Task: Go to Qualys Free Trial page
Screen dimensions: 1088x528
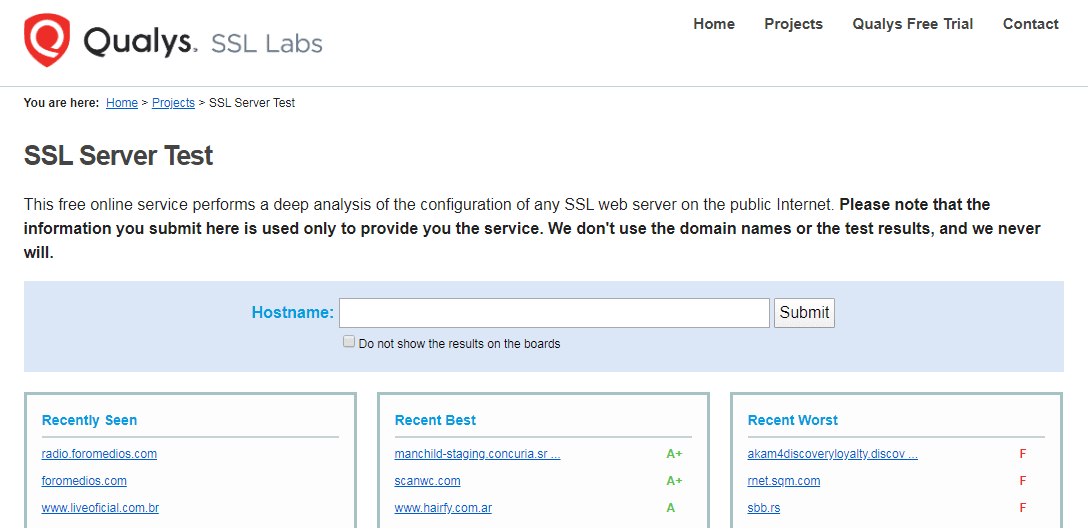Action: click(x=912, y=24)
